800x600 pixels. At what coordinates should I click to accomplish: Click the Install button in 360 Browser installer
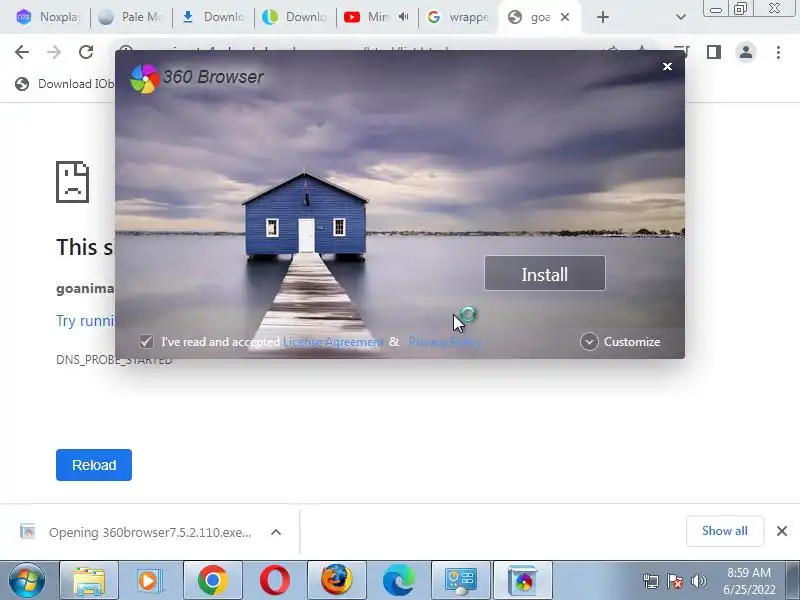tap(544, 273)
